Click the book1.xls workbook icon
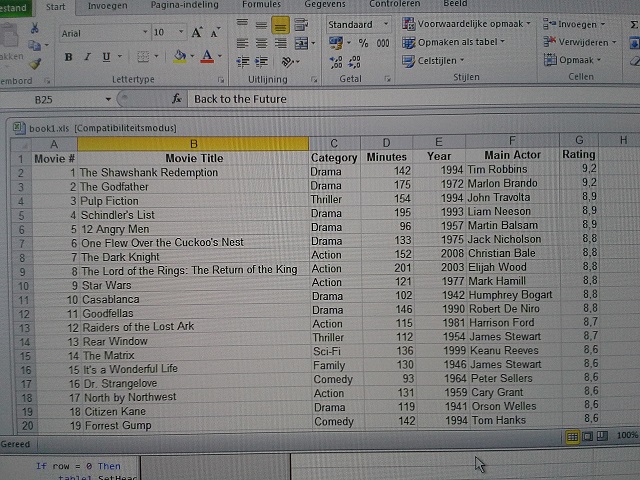 [18, 127]
